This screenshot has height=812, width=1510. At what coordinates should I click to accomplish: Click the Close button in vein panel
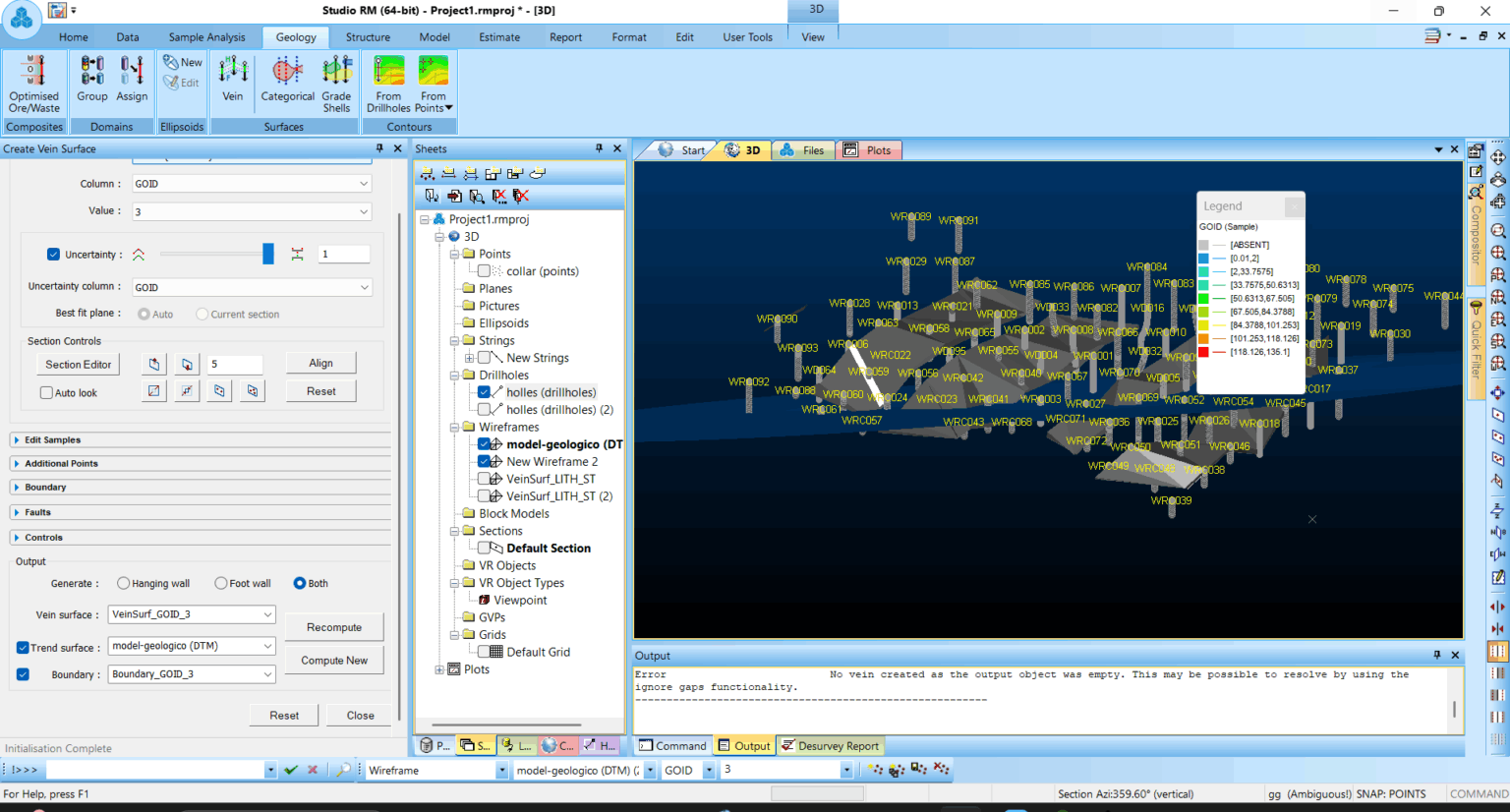tap(360, 716)
